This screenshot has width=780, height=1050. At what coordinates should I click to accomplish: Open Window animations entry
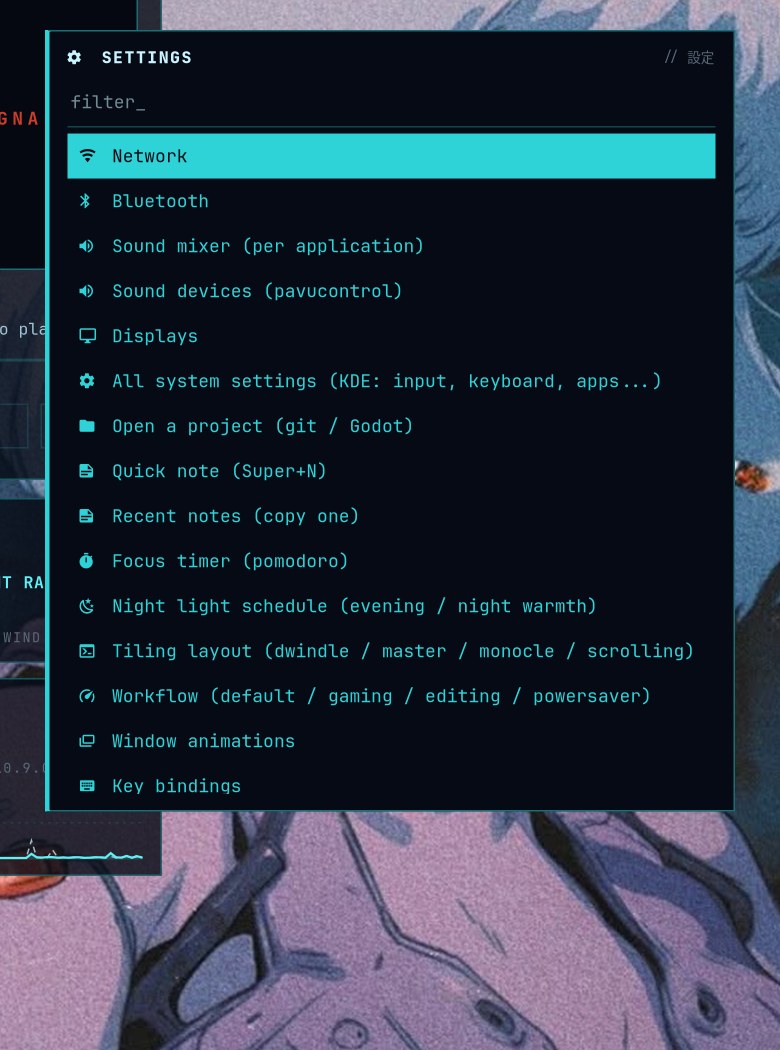click(391, 741)
